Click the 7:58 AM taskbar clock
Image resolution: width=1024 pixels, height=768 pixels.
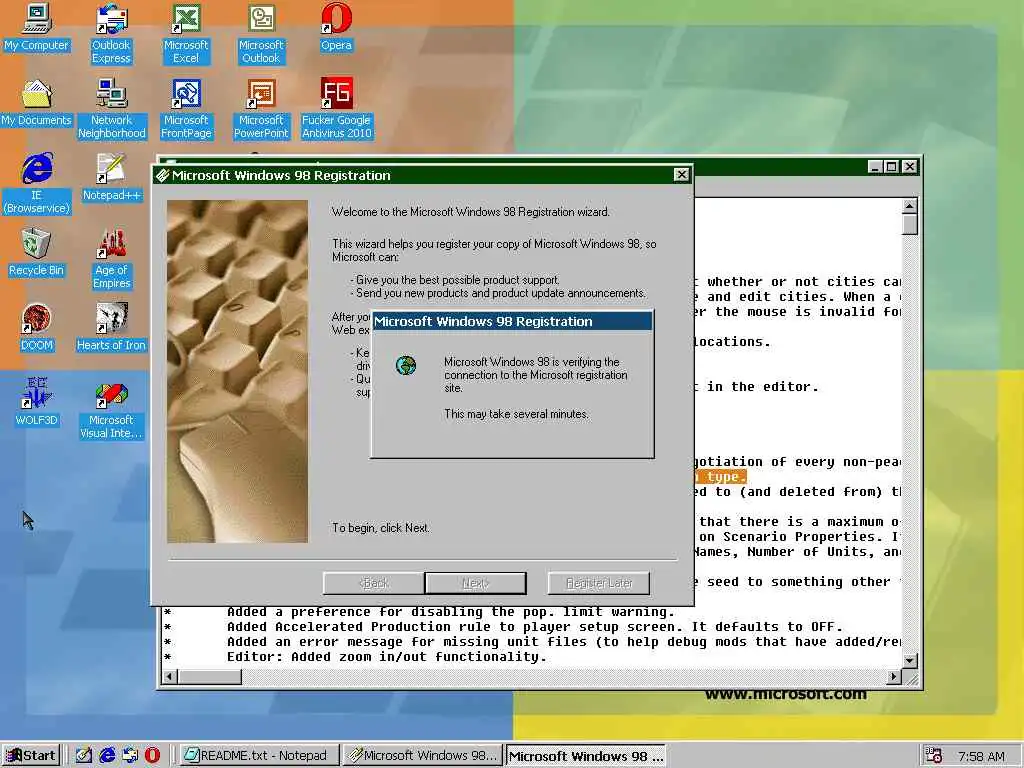click(981, 756)
